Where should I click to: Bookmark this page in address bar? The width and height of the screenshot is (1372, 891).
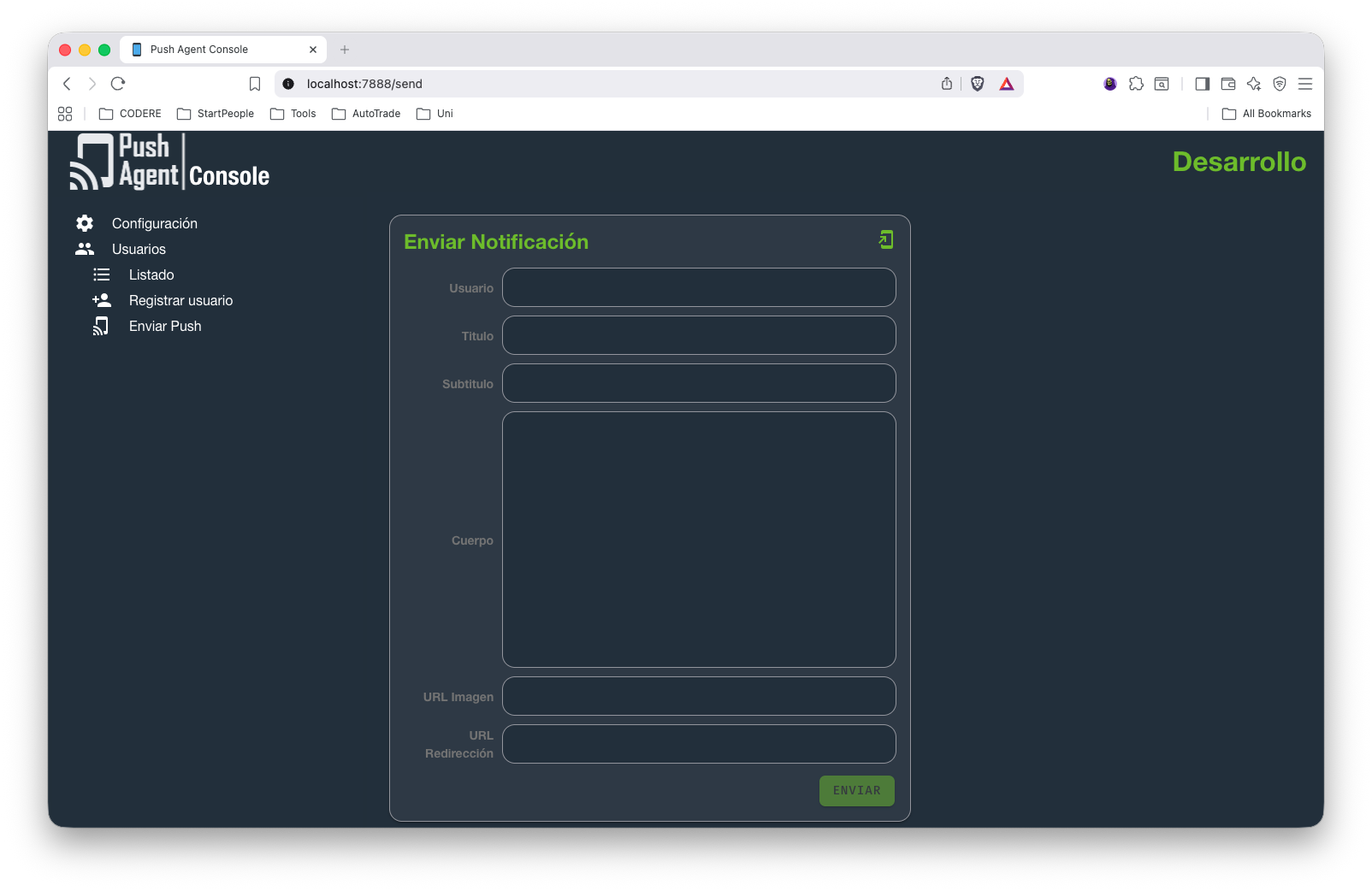(x=255, y=84)
